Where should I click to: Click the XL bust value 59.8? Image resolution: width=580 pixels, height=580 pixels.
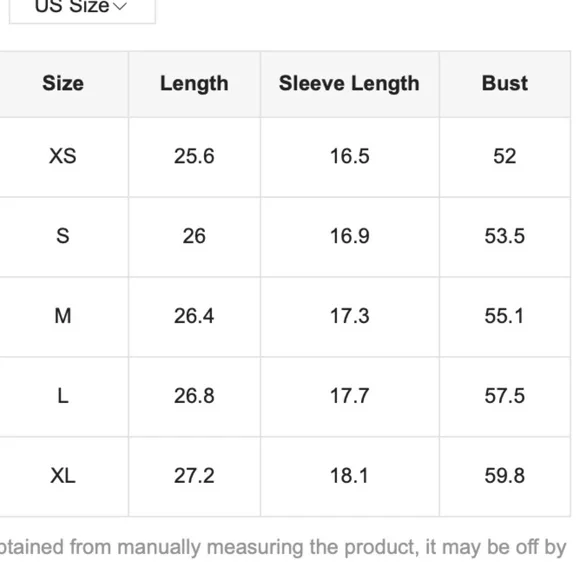coord(505,476)
